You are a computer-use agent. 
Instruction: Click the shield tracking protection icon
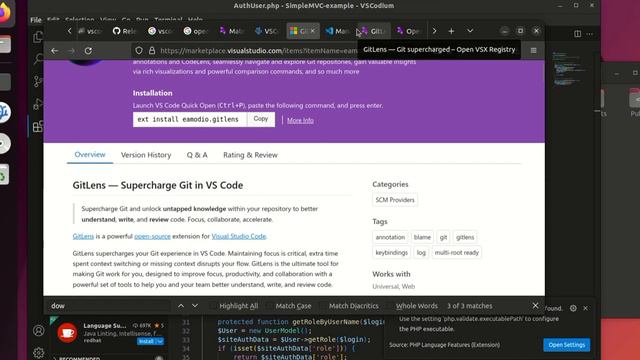139,51
